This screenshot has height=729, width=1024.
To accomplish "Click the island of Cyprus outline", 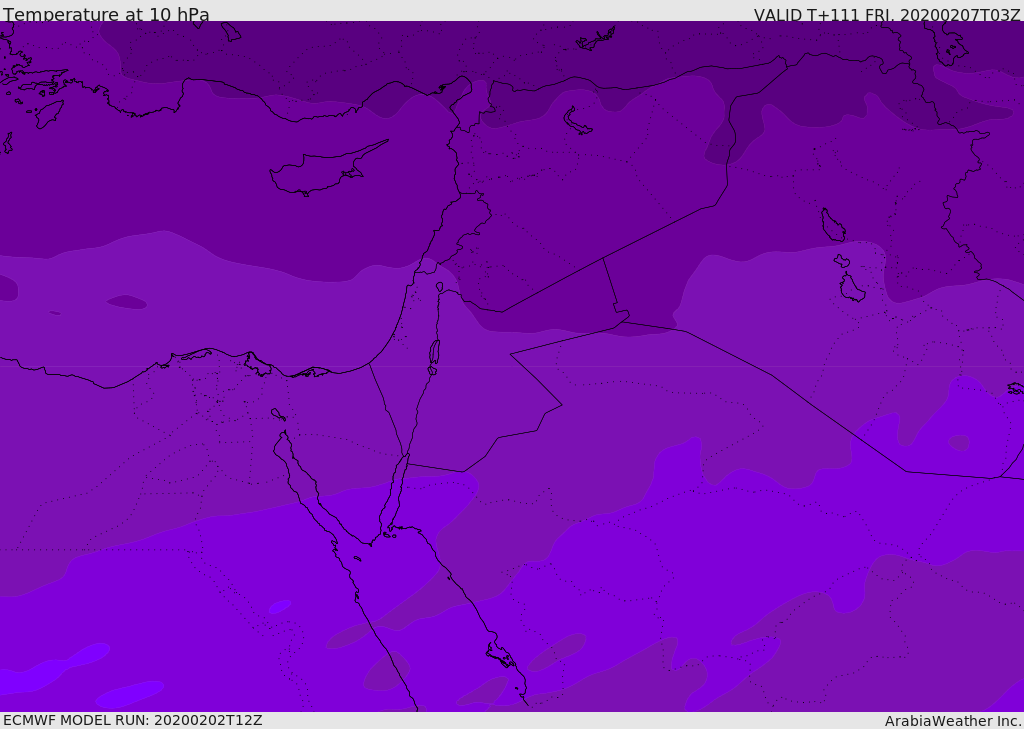I will coord(328,168).
